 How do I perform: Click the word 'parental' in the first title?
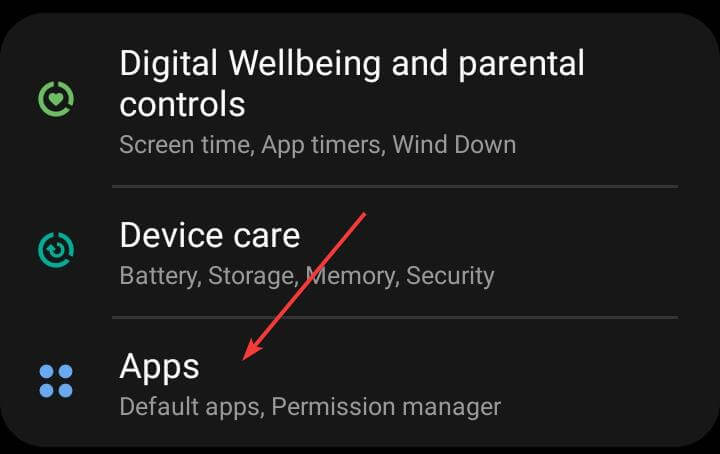[521, 63]
